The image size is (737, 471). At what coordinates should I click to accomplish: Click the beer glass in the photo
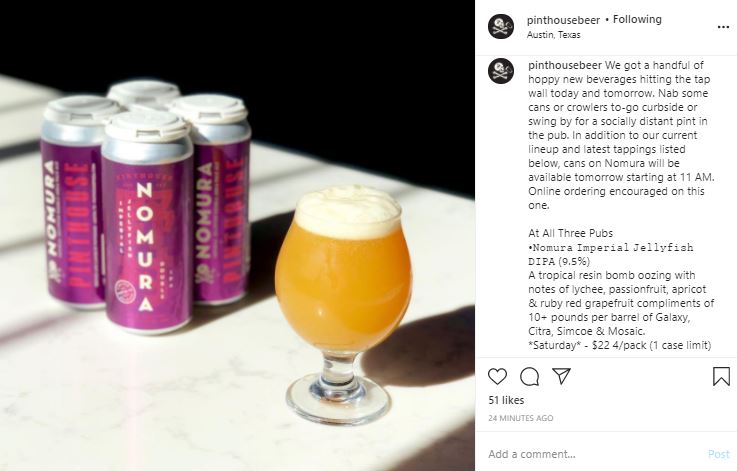point(343,304)
